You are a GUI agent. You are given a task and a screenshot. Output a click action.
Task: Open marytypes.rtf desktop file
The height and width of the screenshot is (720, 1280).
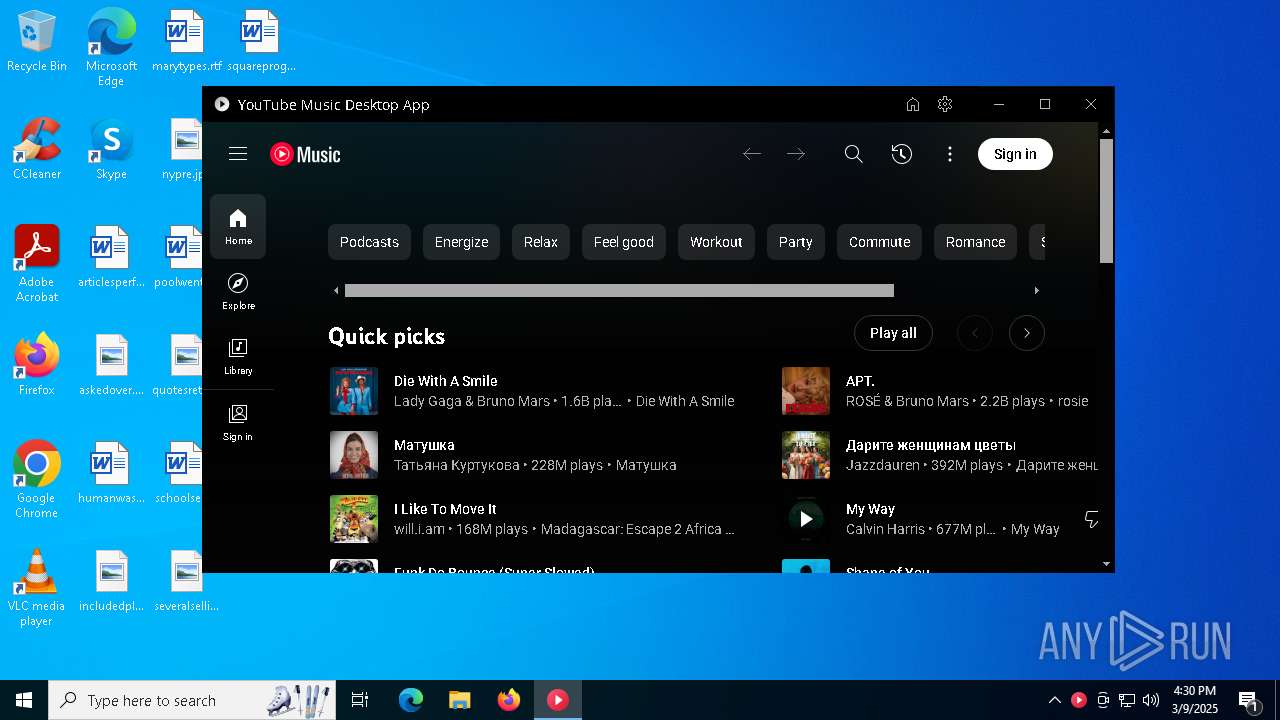(x=186, y=42)
